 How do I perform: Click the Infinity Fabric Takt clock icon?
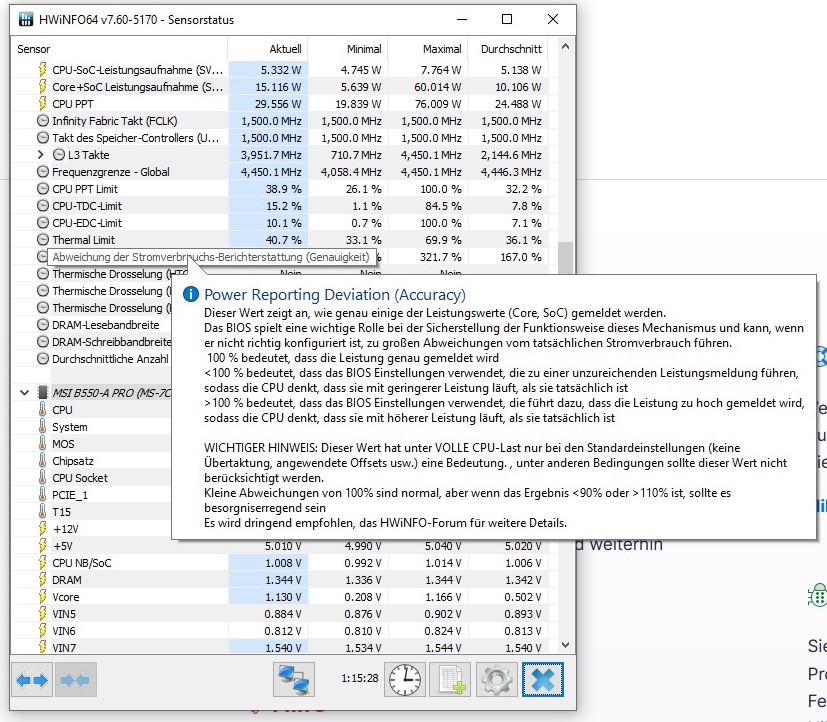coord(43,121)
